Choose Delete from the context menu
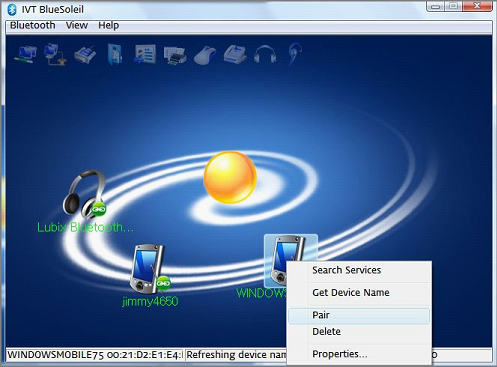Image resolution: width=497 pixels, height=367 pixels. (x=359, y=332)
